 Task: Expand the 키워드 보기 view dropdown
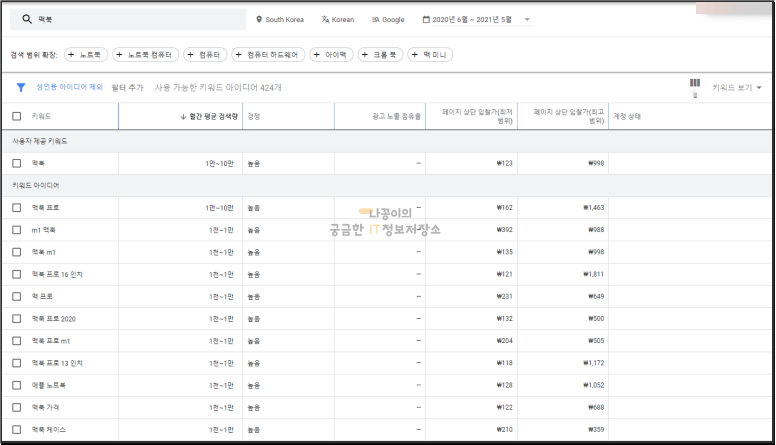point(736,88)
